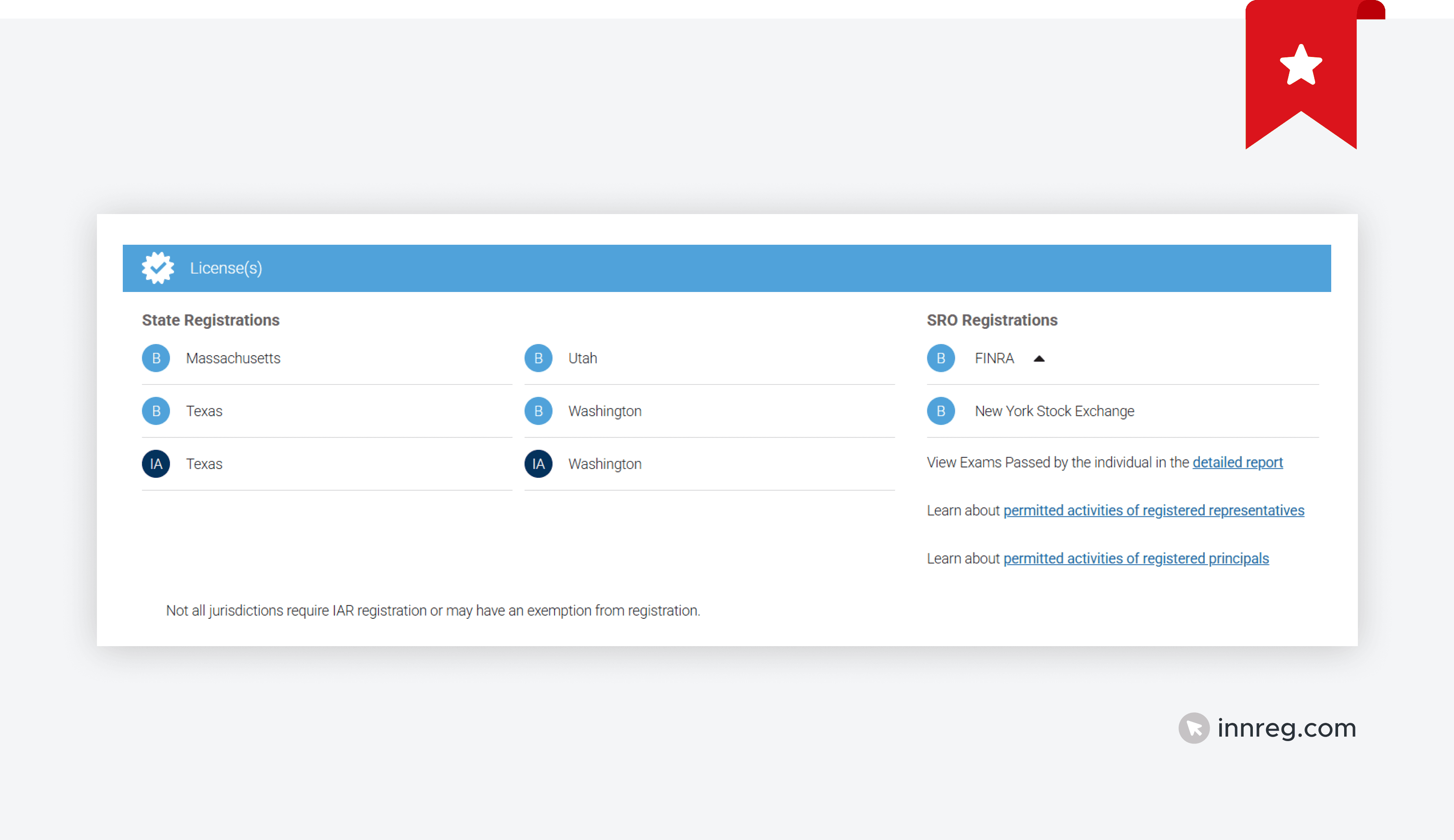The image size is (1454, 840).
Task: Open permitted activities of registered representatives link
Action: [1154, 510]
